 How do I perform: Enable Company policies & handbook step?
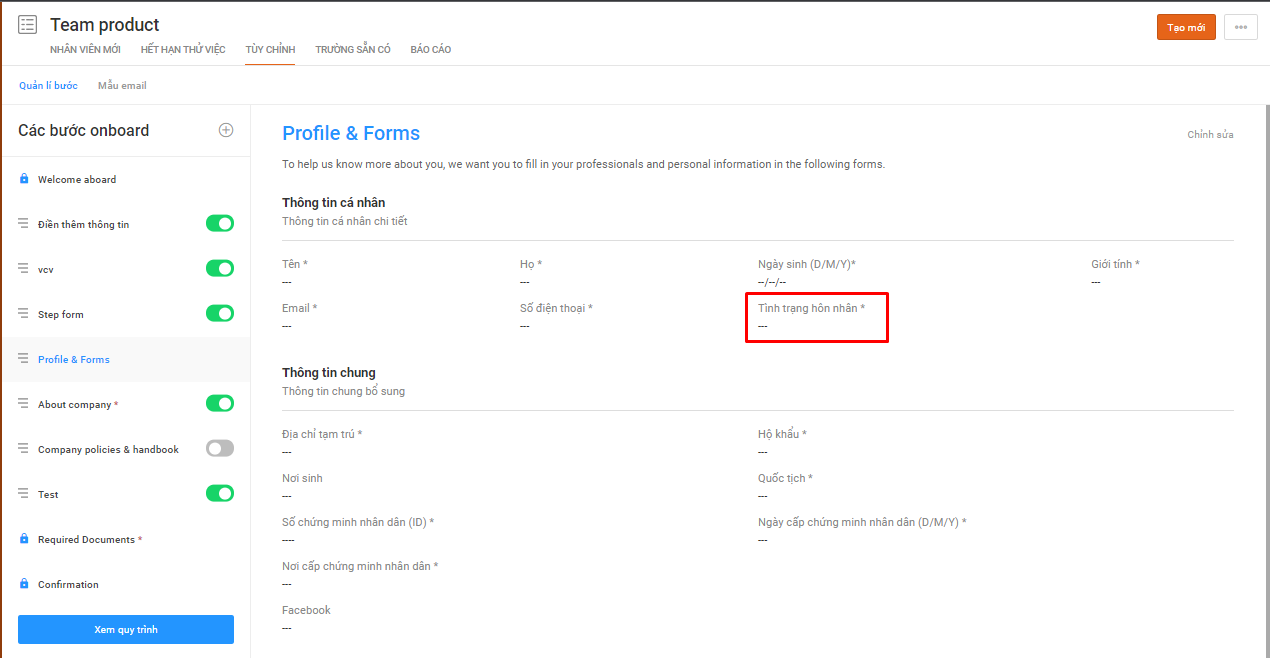[220, 448]
